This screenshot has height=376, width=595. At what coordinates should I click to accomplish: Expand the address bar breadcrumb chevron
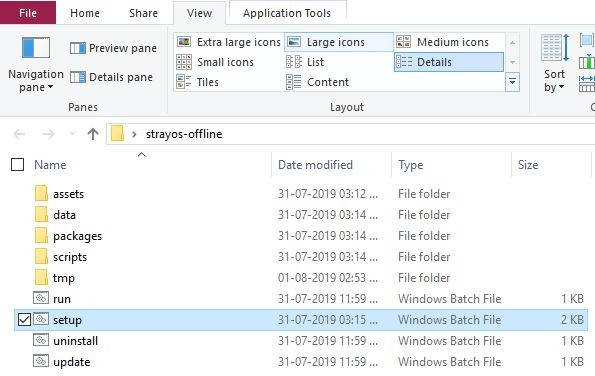click(x=134, y=134)
